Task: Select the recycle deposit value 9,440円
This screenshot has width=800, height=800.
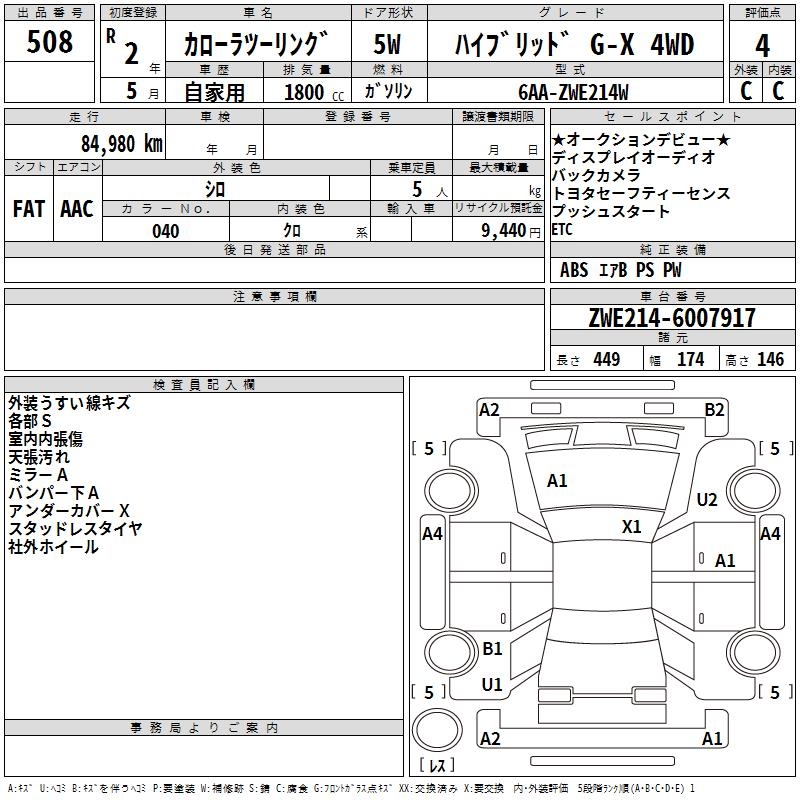Action: [x=497, y=231]
